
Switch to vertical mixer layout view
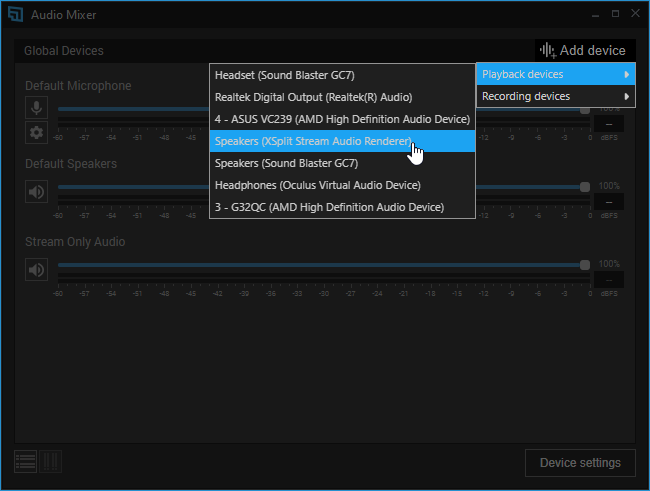51,462
